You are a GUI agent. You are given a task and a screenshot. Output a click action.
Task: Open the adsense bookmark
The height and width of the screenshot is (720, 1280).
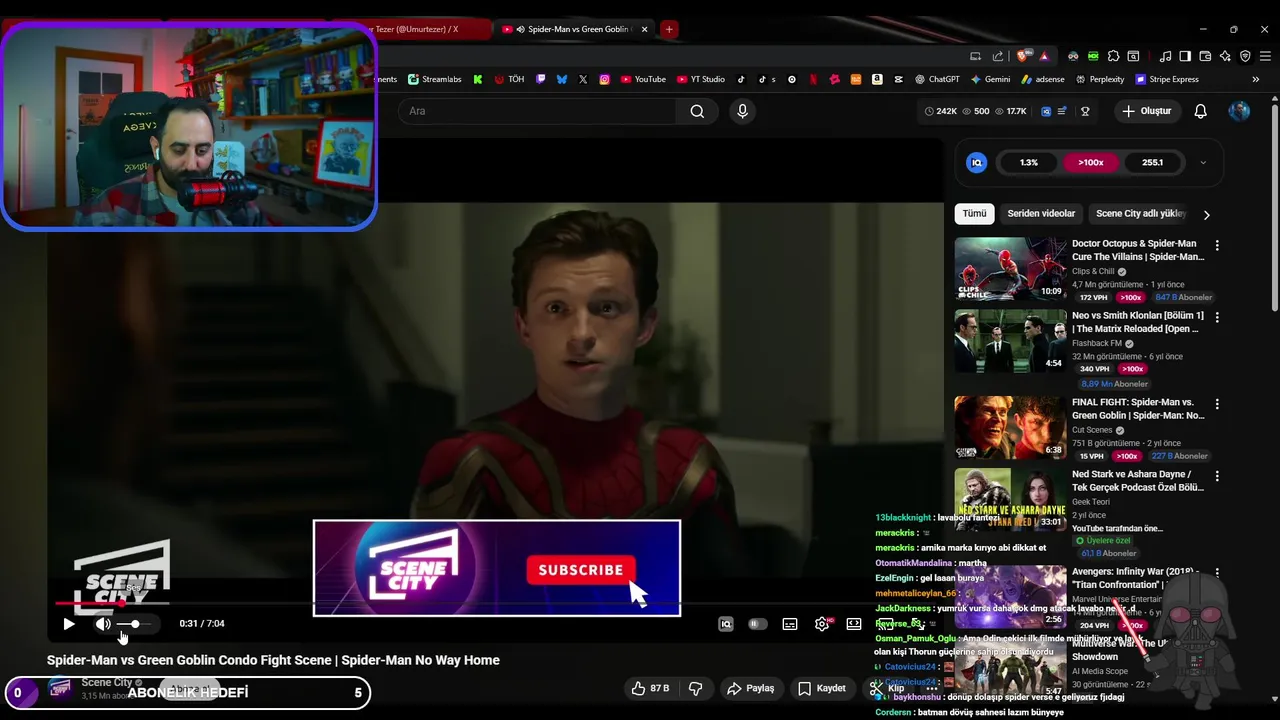[1043, 79]
